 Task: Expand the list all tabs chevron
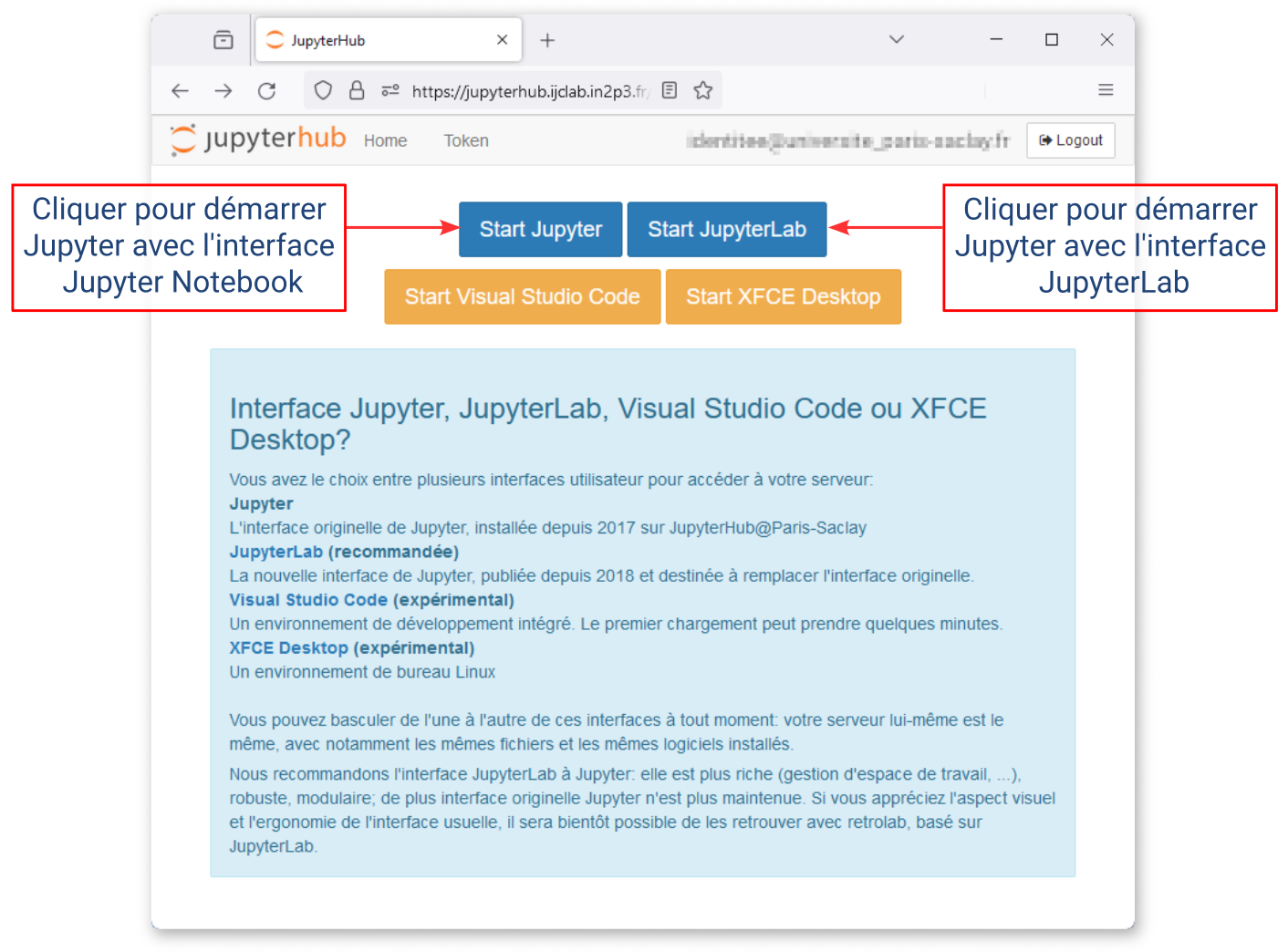(897, 39)
